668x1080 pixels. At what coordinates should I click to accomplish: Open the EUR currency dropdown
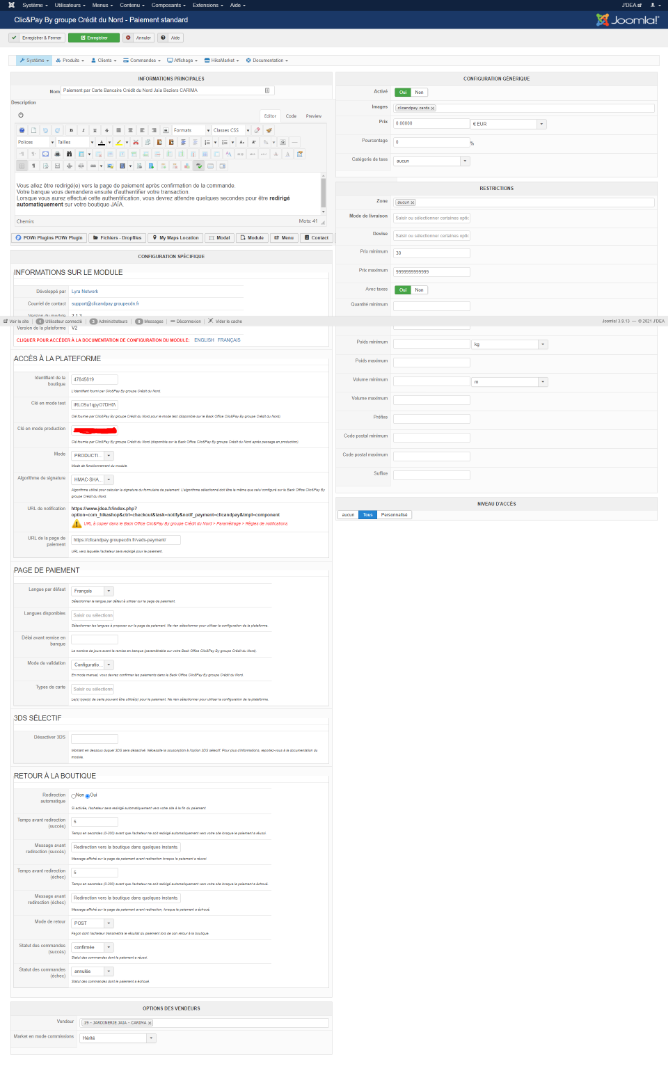(508, 124)
